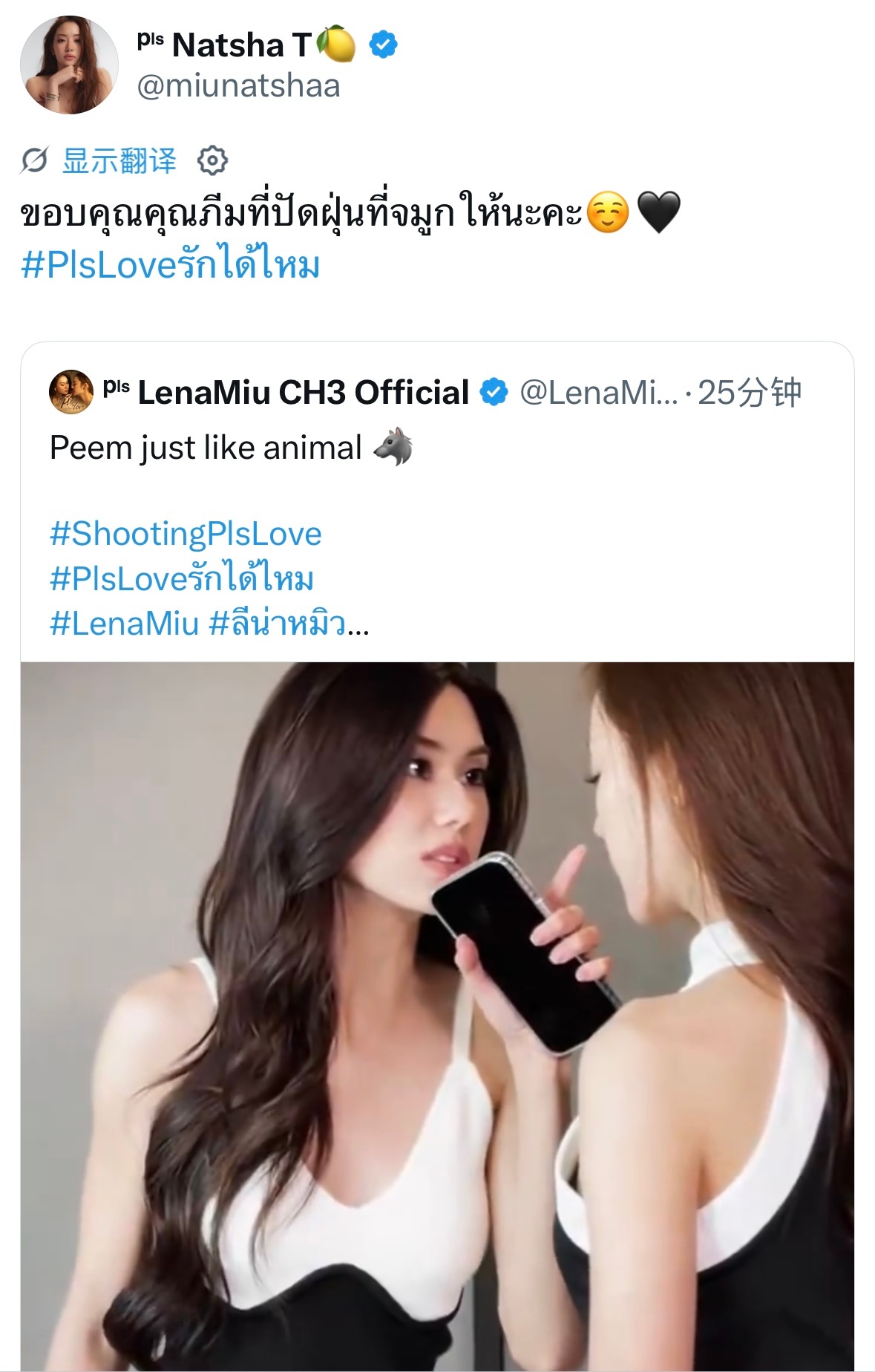
Task: Show translation via the 显示翻译 link
Action: click(x=119, y=160)
